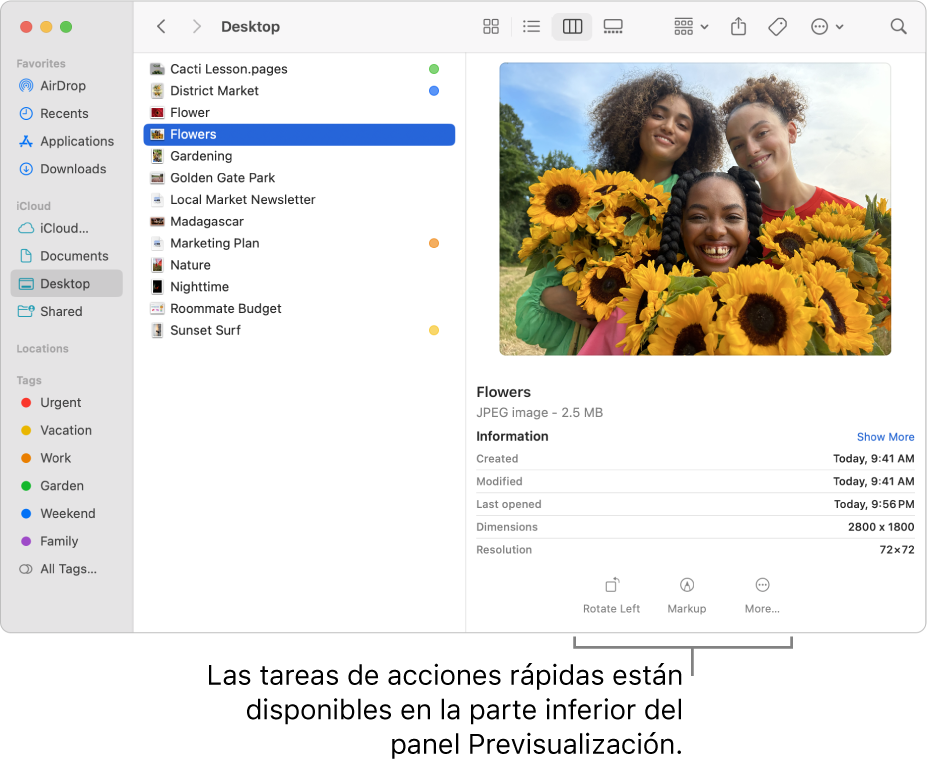Open AirDrop in the sidebar
The image size is (928, 766).
[63, 86]
